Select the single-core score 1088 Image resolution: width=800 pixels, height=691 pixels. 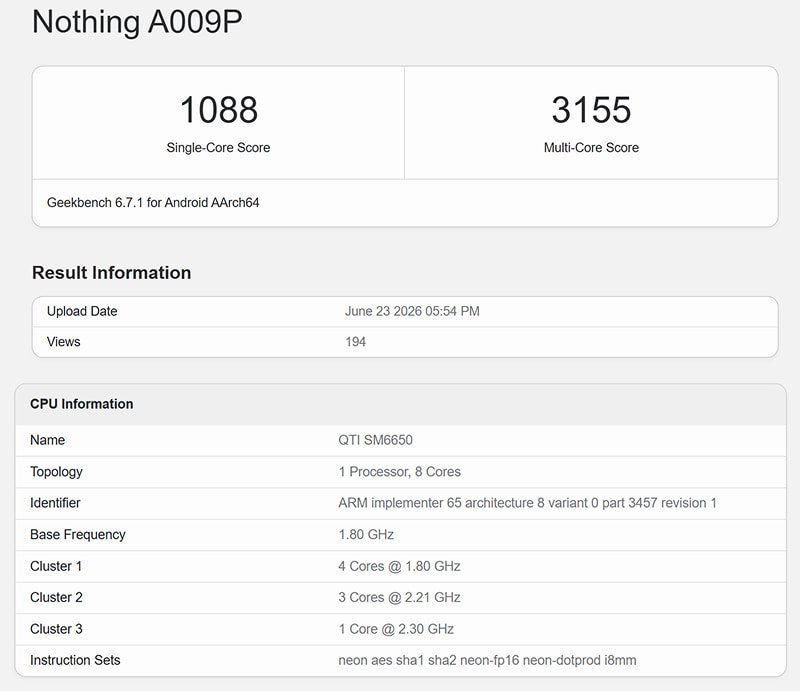coord(219,110)
